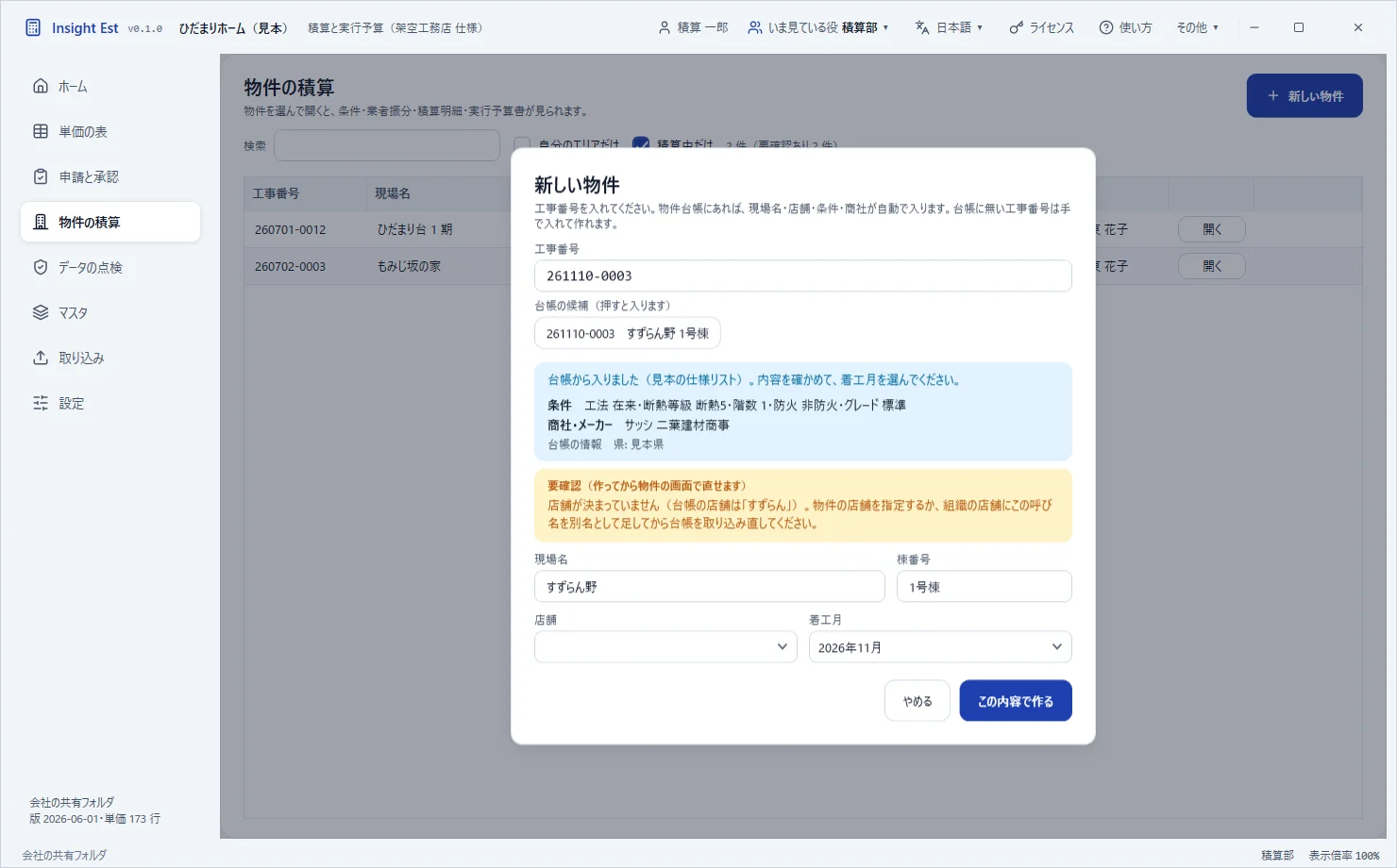Click the 会社の共有フォルダ status bar text
The image size is (1397, 868).
pyautogui.click(x=64, y=855)
